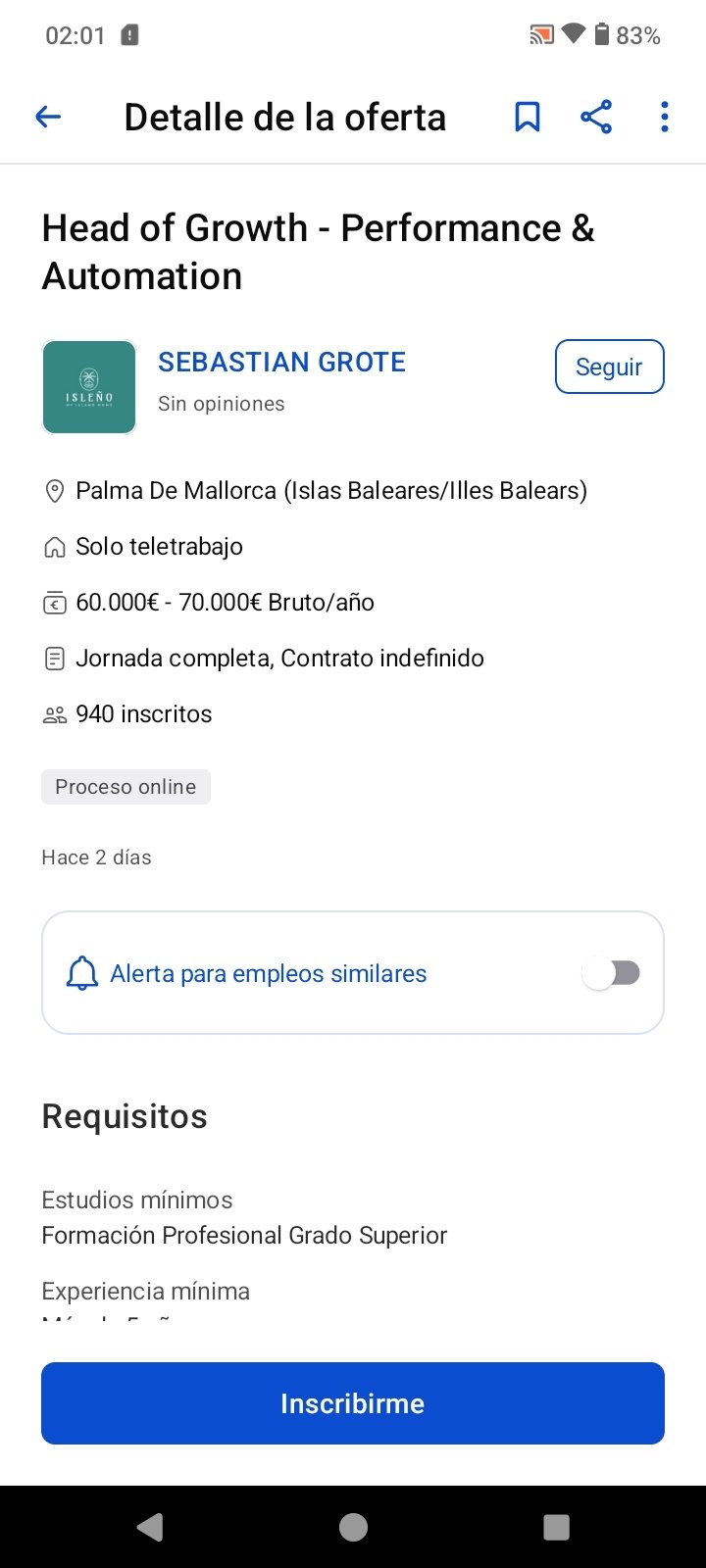
Task: Tap the location pin icon
Action: 55,491
